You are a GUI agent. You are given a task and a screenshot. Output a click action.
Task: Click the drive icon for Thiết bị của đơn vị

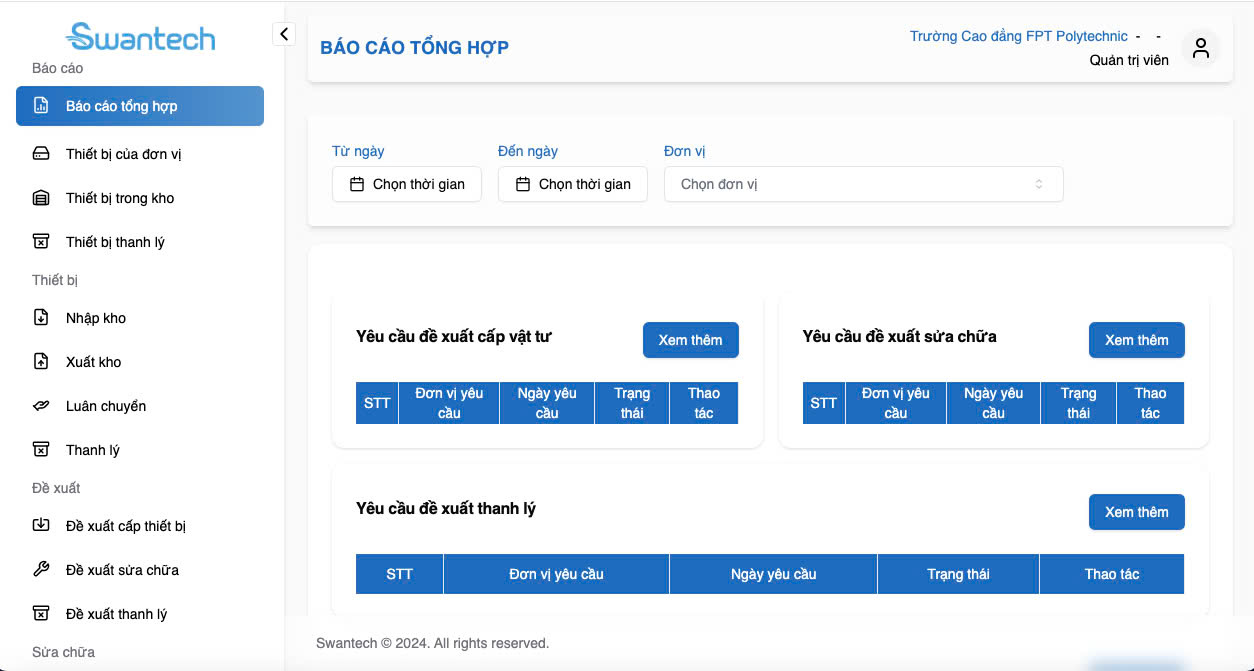point(41,154)
